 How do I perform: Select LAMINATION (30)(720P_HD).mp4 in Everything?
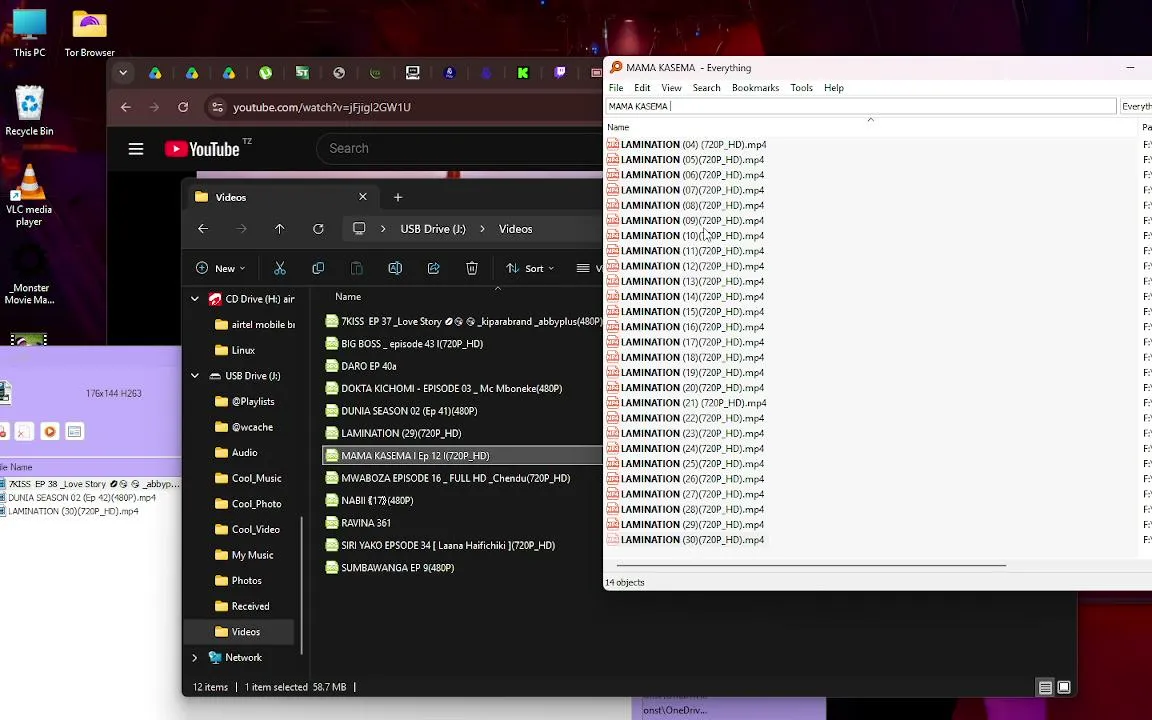click(685, 540)
